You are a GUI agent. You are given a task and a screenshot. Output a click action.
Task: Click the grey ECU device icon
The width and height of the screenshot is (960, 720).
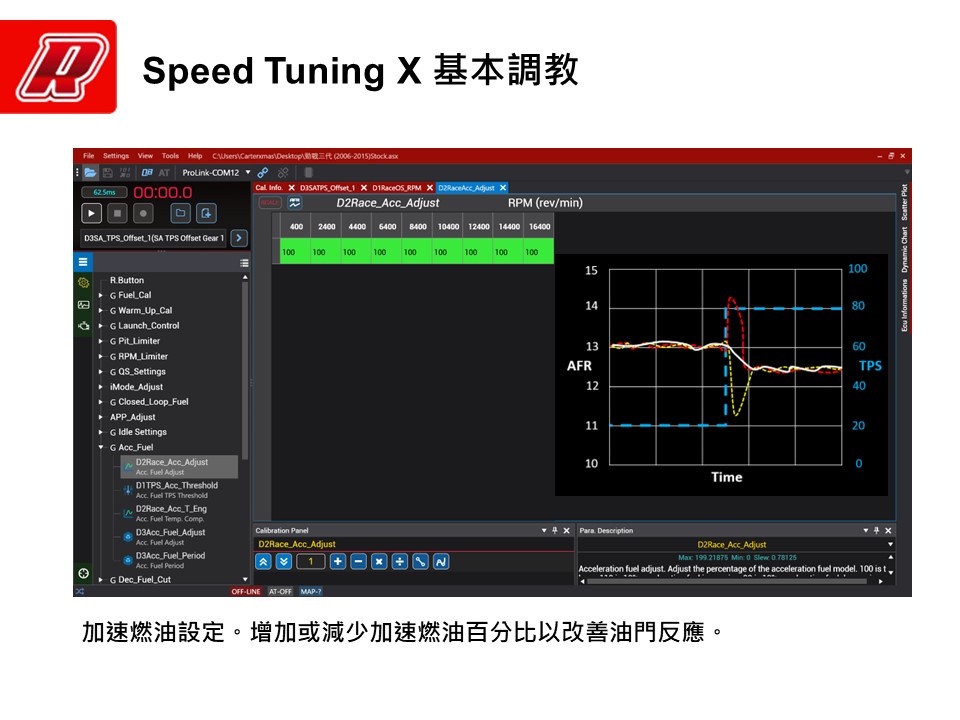click(309, 173)
